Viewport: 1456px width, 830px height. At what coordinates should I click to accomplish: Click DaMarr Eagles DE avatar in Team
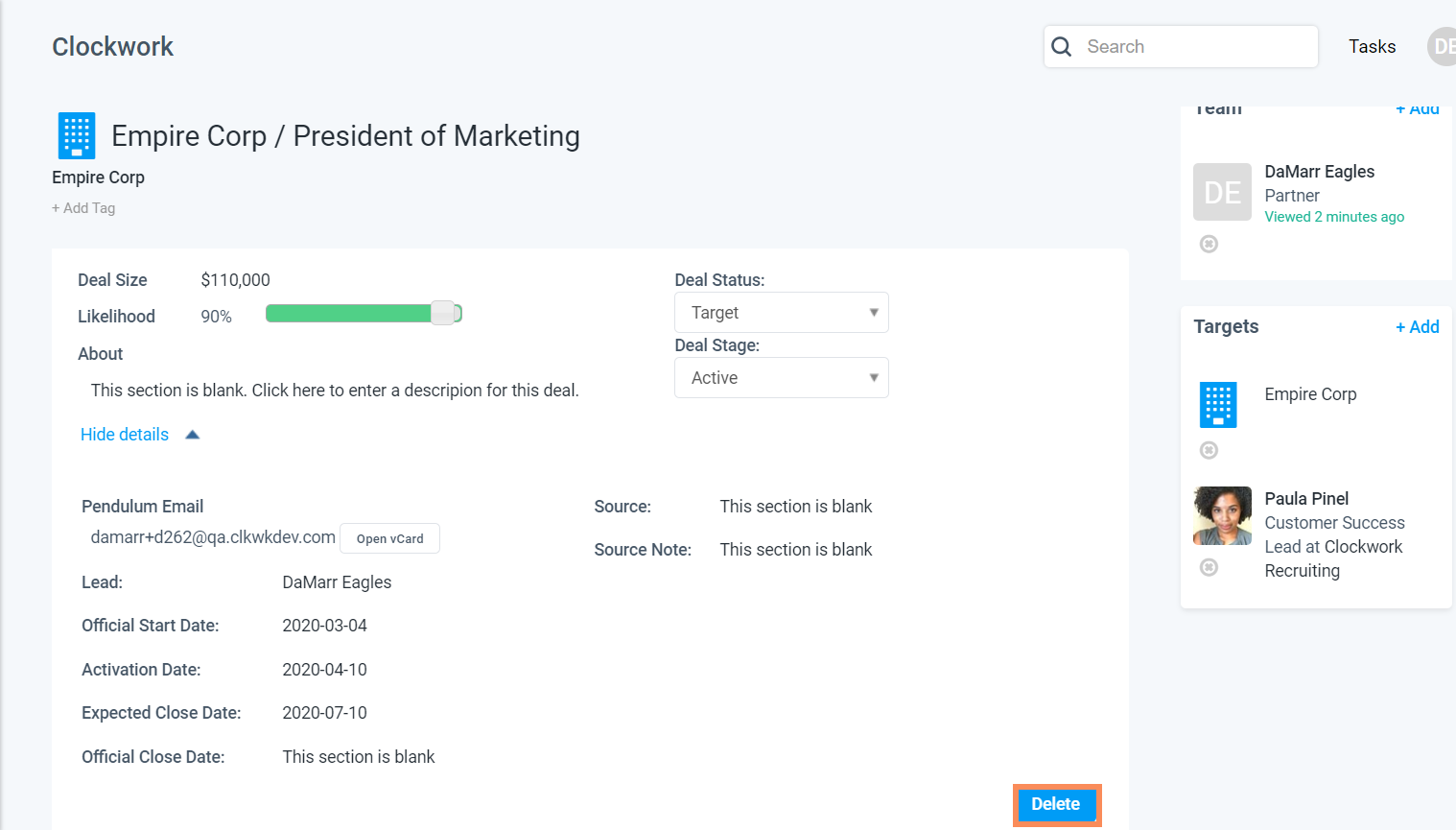(1222, 192)
